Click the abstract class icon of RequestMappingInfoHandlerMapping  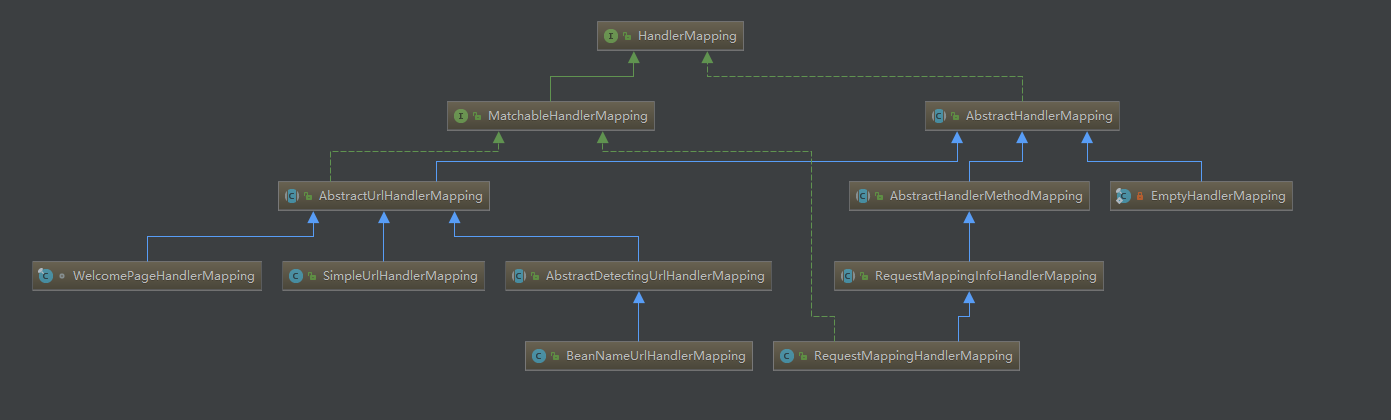click(x=848, y=276)
